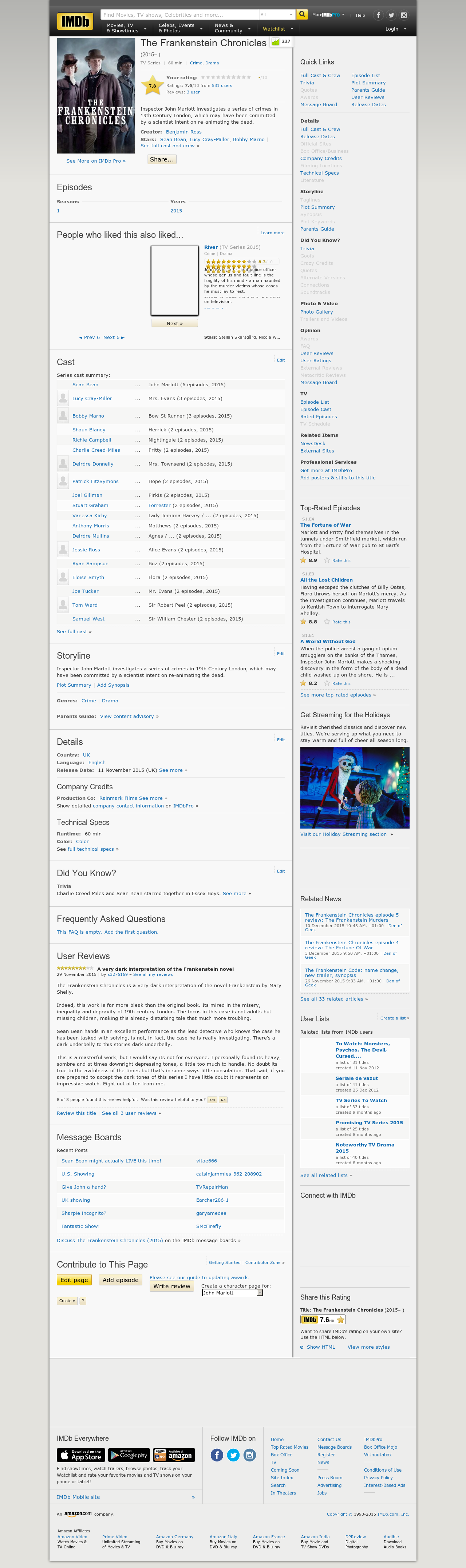This screenshot has height=1568, width=466.
Task: Expand the Show HTML section
Action: (x=318, y=1347)
